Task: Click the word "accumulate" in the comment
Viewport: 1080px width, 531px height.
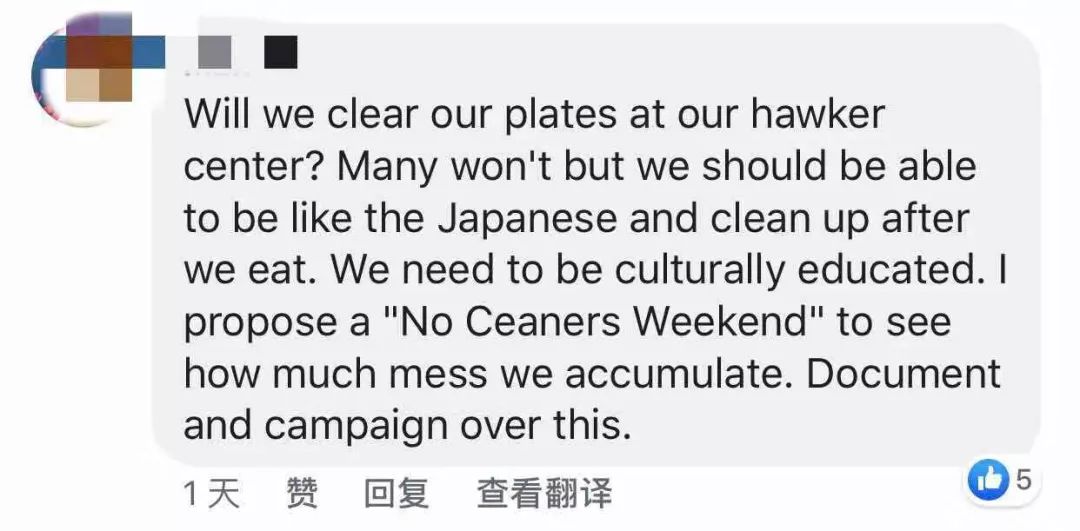Action: [679, 374]
